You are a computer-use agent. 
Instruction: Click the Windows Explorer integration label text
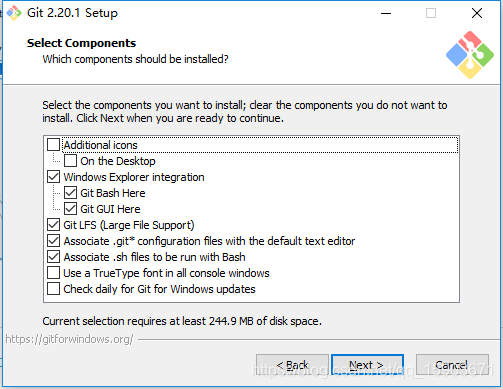[x=134, y=177]
